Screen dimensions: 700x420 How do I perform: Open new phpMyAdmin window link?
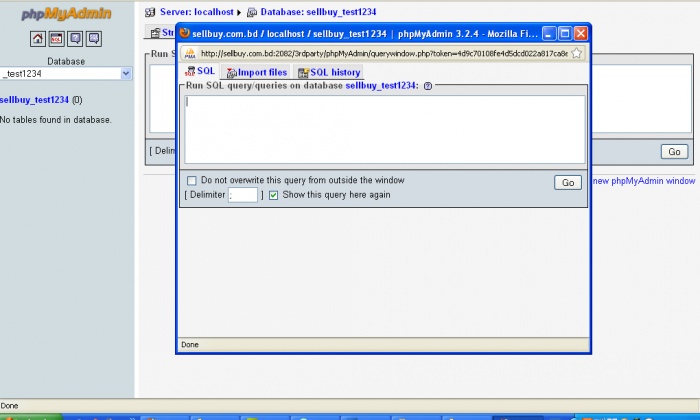(x=644, y=181)
